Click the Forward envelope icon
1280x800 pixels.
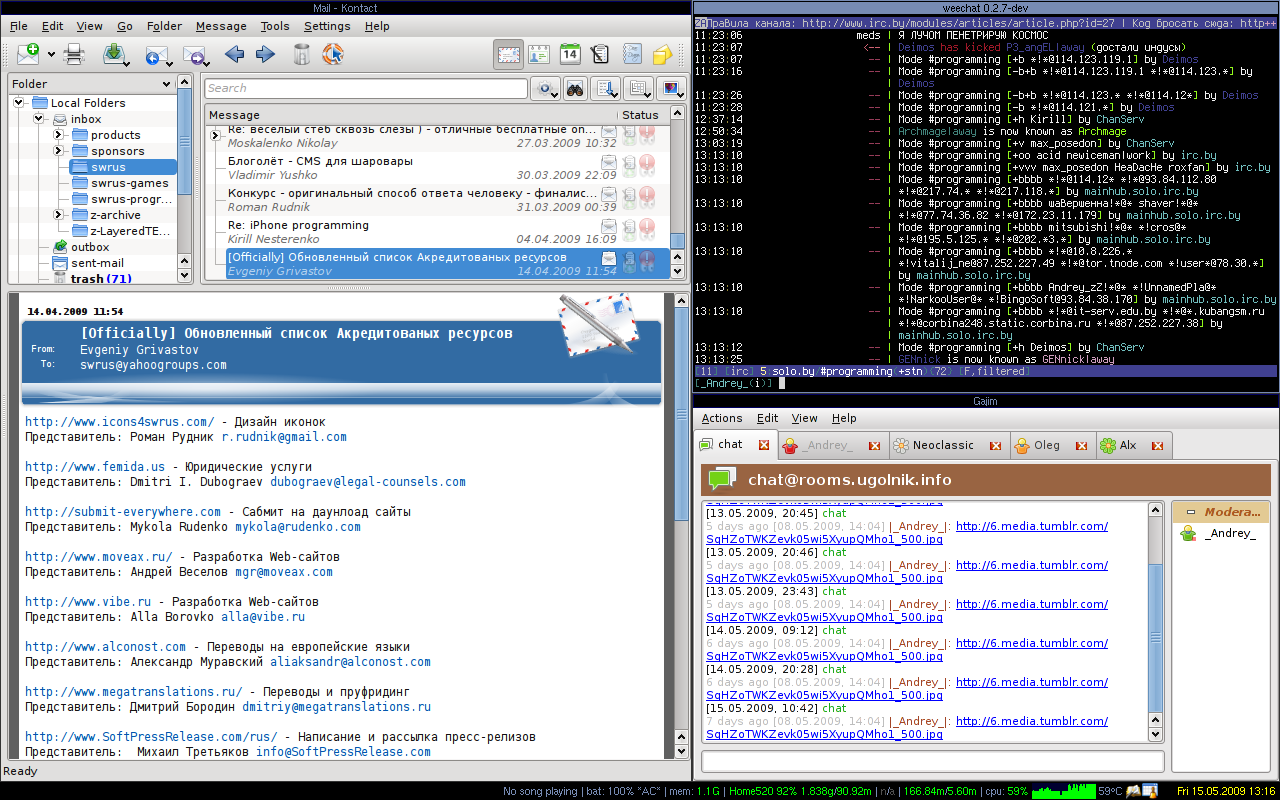[194, 55]
